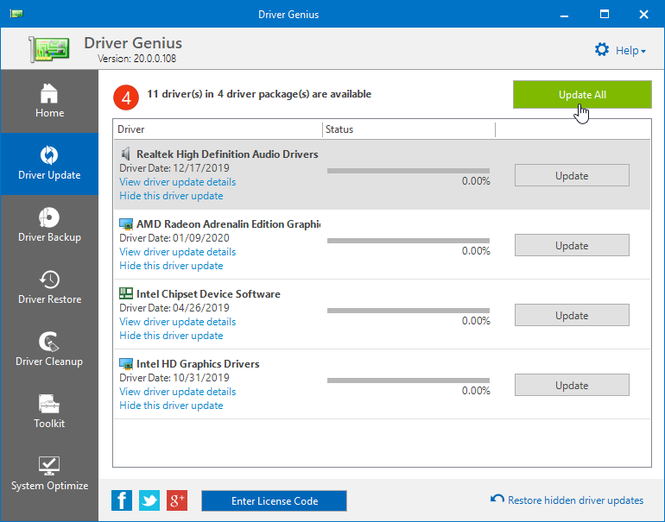Click the 11 driver(s) available summary text
The height and width of the screenshot is (522, 665).
[x=259, y=94]
